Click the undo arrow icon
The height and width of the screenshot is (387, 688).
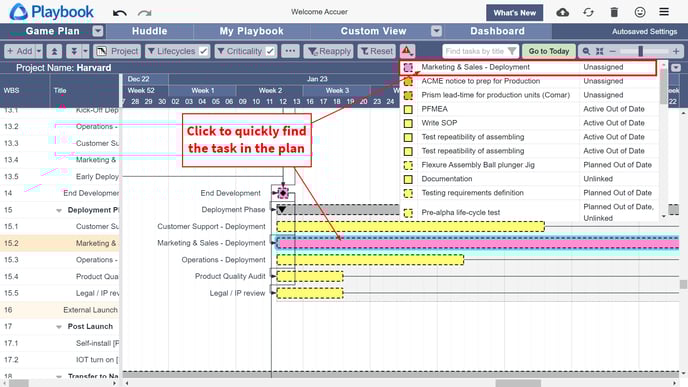[119, 13]
